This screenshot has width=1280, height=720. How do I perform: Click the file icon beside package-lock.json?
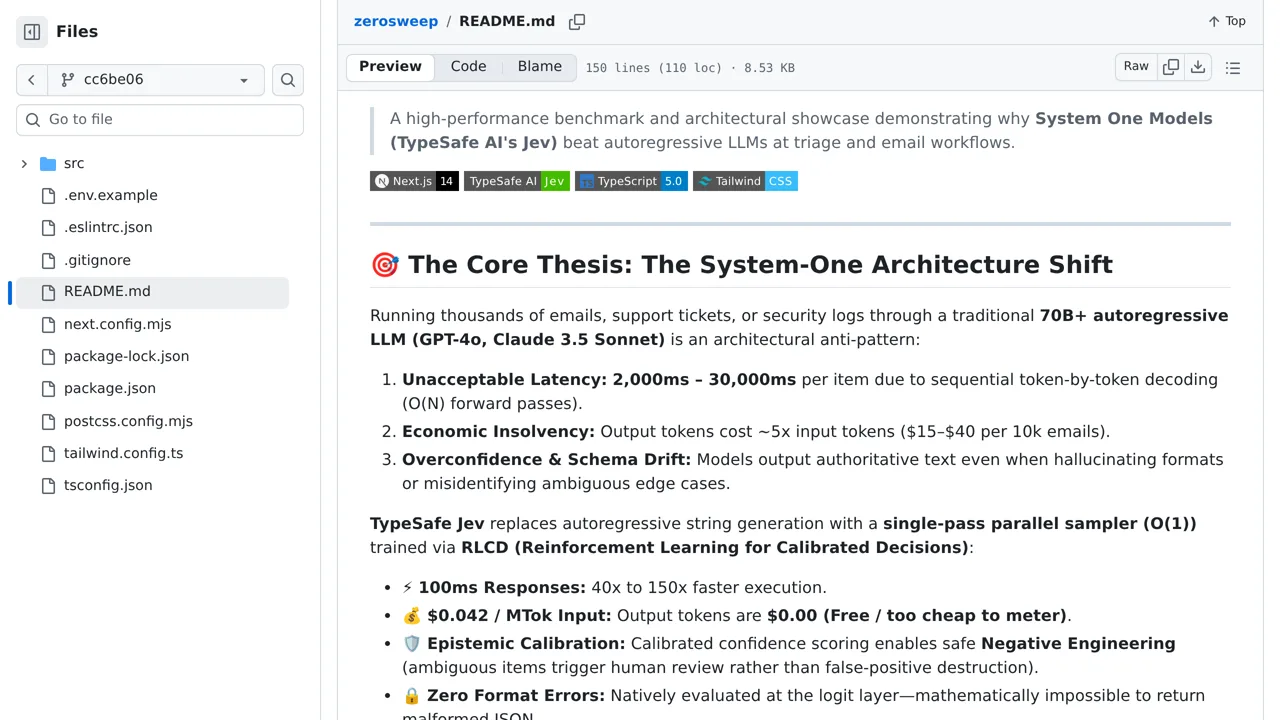click(x=48, y=356)
